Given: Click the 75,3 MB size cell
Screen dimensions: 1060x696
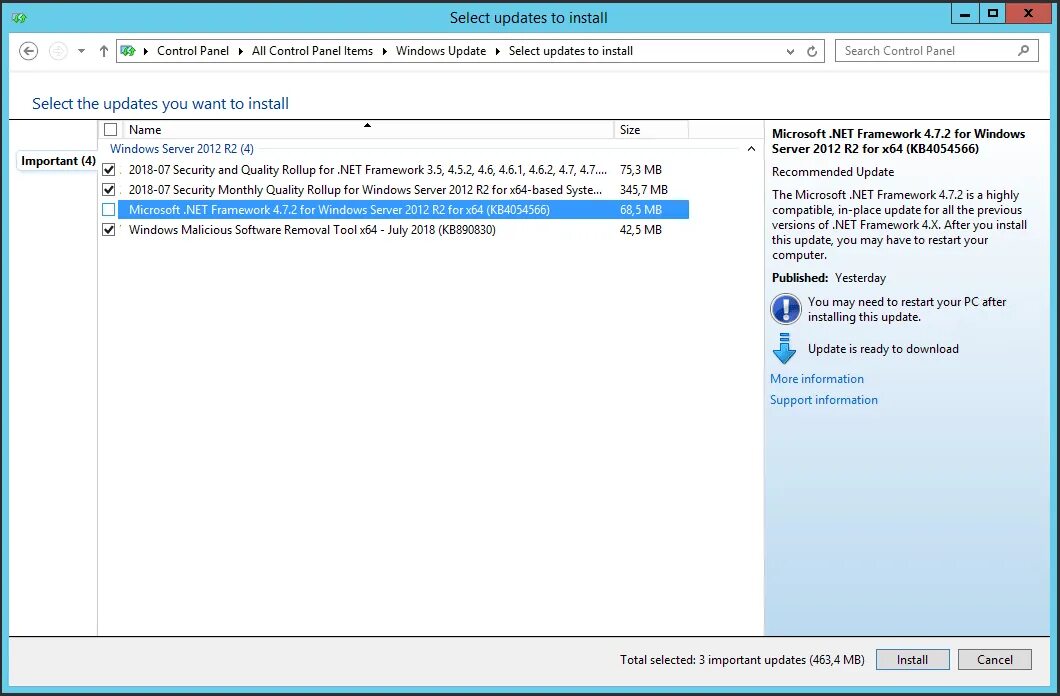Looking at the screenshot, I should [641, 170].
